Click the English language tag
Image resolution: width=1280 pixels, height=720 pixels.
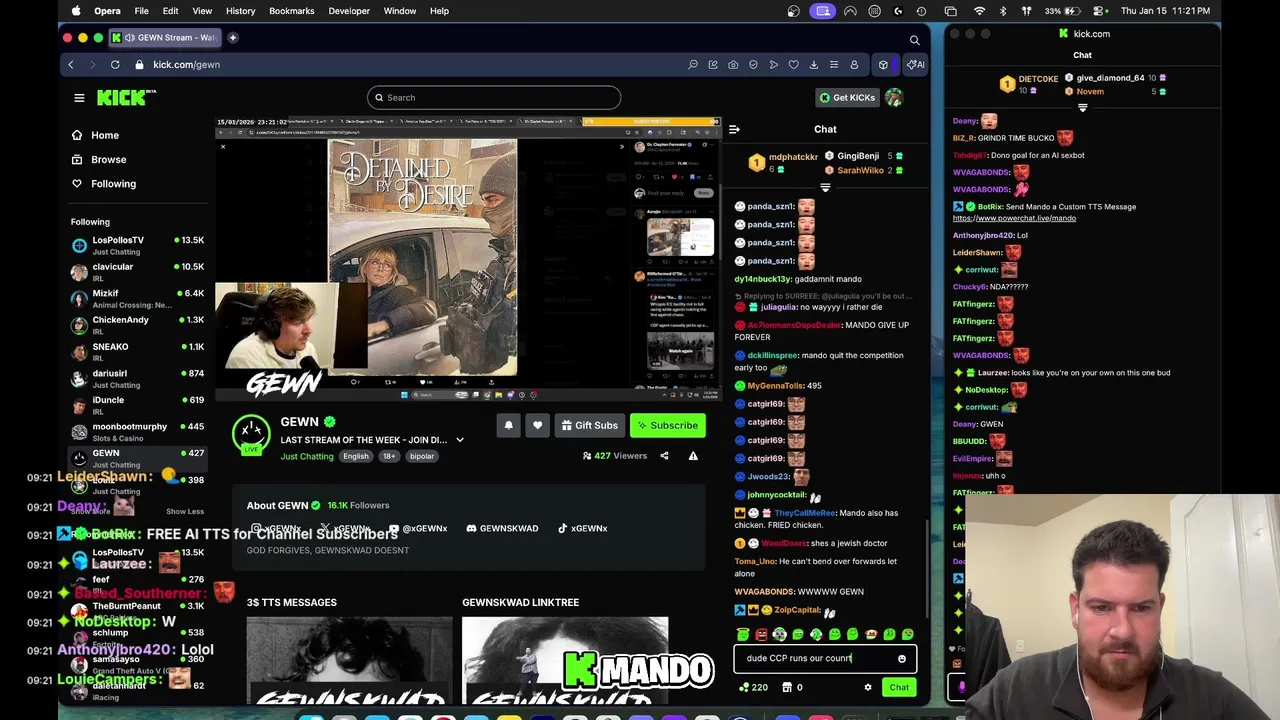[x=356, y=456]
